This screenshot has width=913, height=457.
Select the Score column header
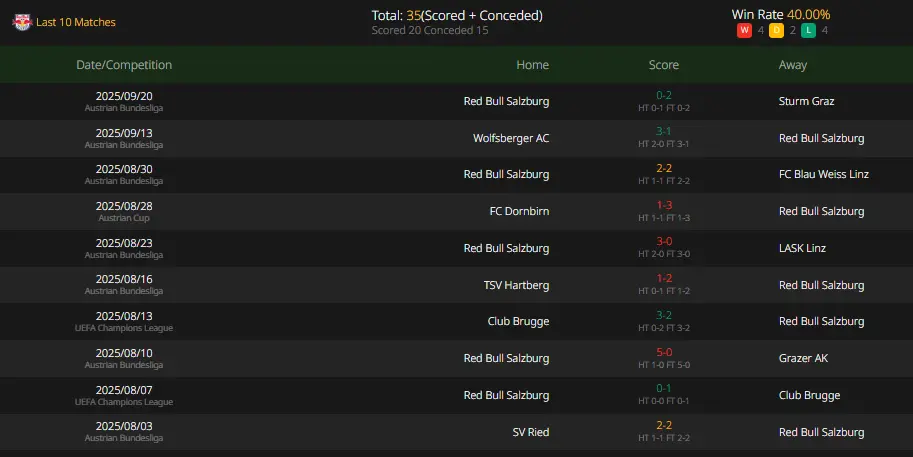tap(664, 65)
